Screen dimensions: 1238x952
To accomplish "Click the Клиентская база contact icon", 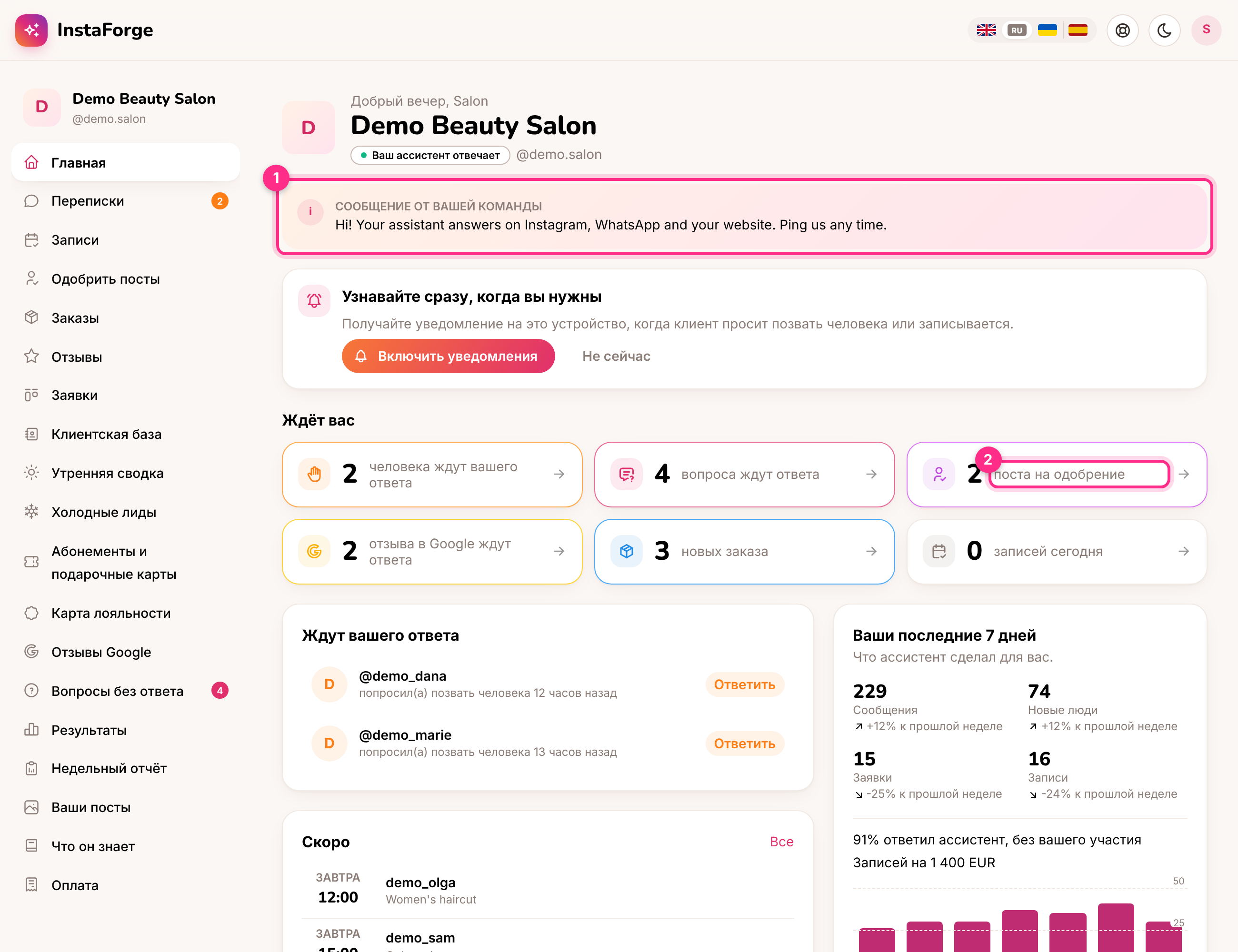I will 32,434.
